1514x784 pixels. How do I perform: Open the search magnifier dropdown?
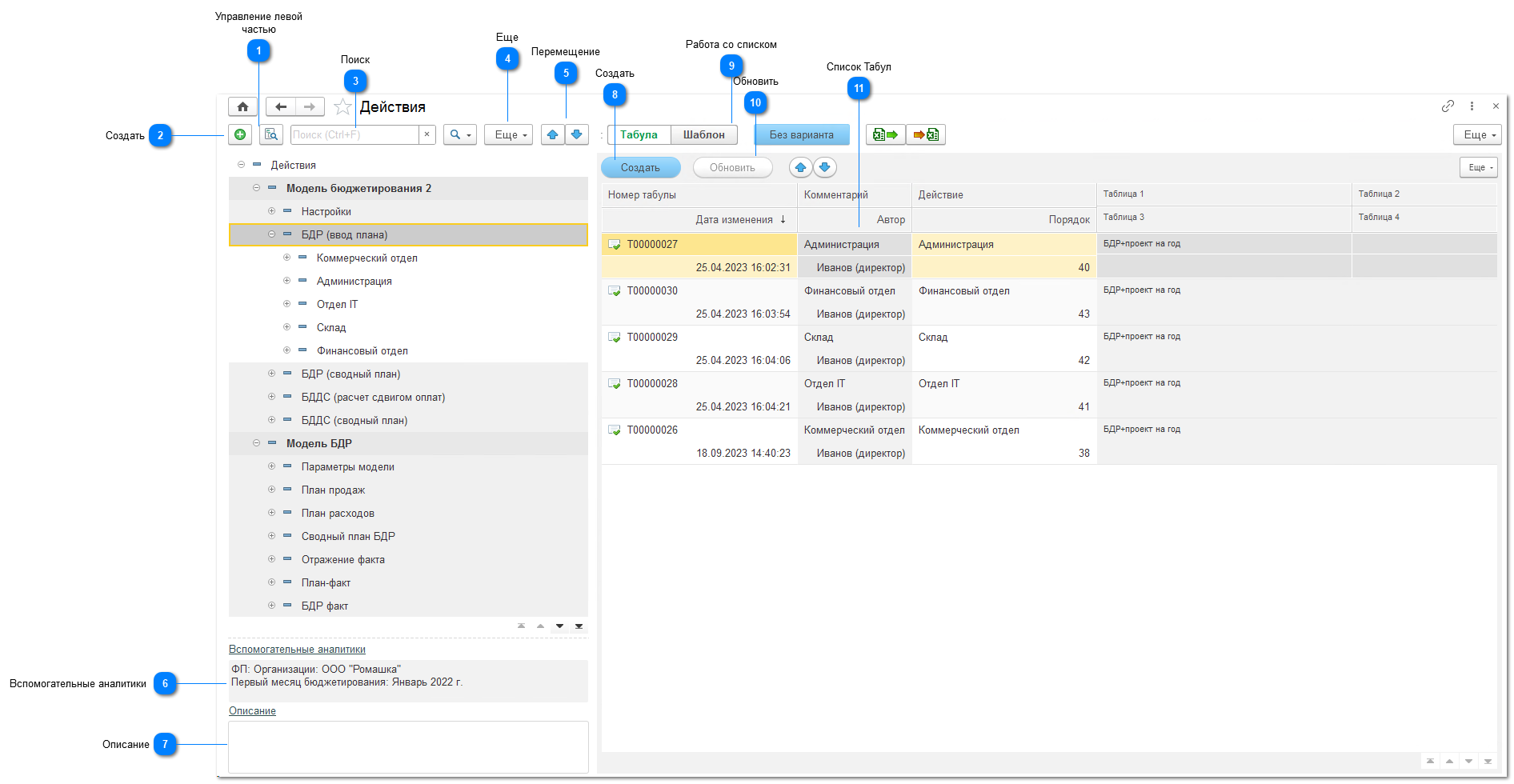(460, 134)
